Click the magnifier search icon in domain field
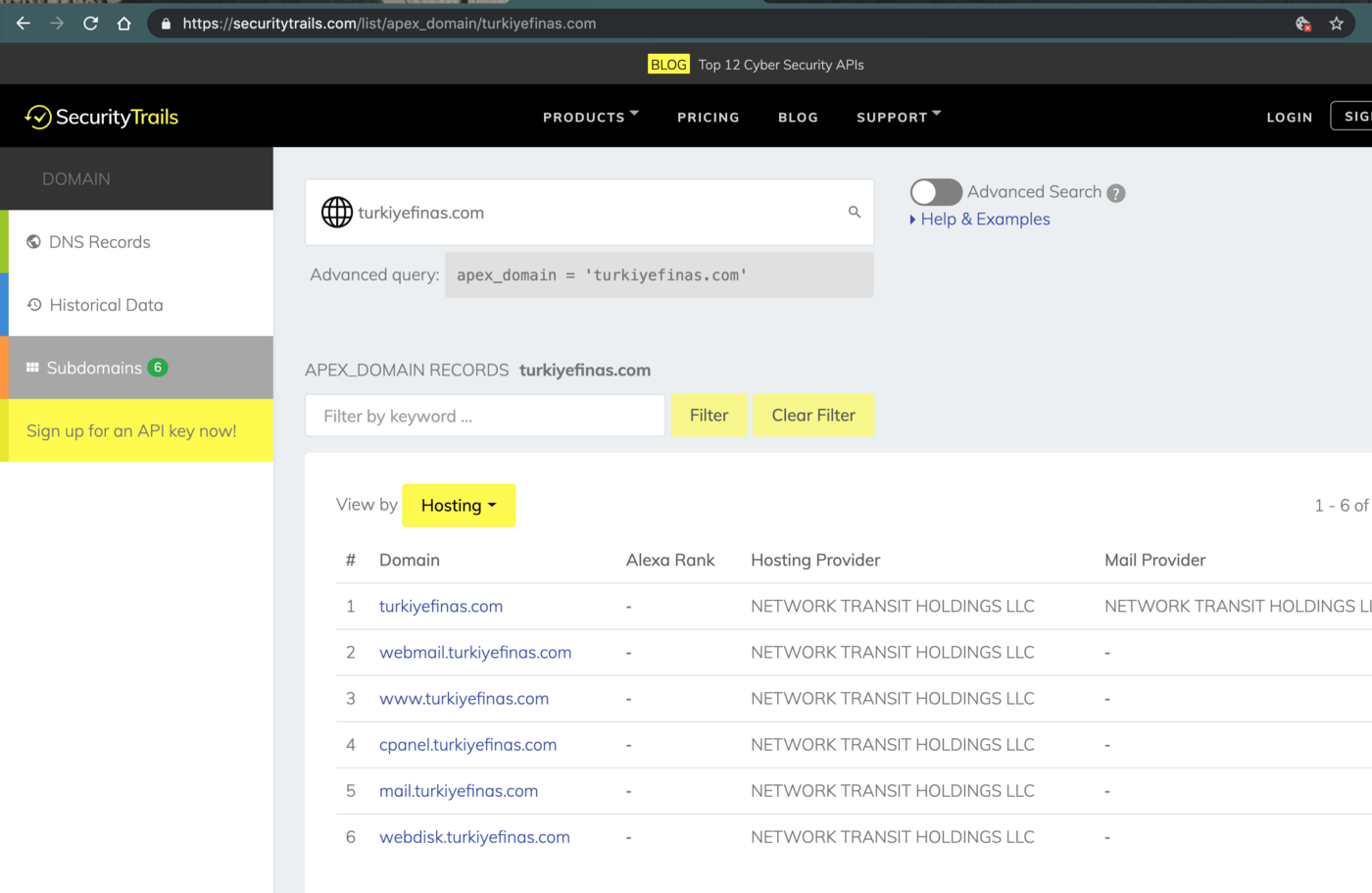Viewport: 1372px width, 893px height. pos(855,212)
